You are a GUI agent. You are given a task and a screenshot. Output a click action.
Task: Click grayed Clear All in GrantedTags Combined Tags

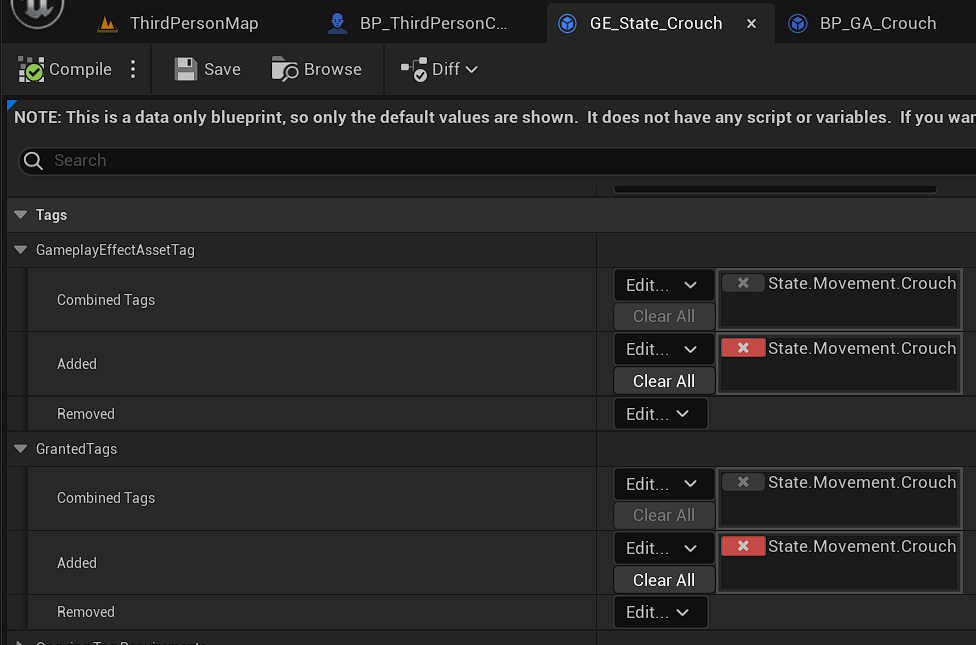click(664, 515)
